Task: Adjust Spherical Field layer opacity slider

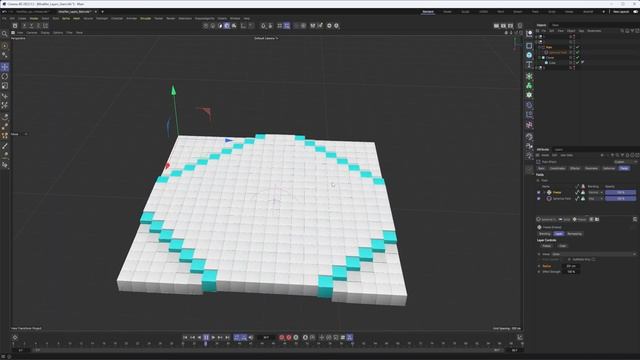Action: click(620, 198)
